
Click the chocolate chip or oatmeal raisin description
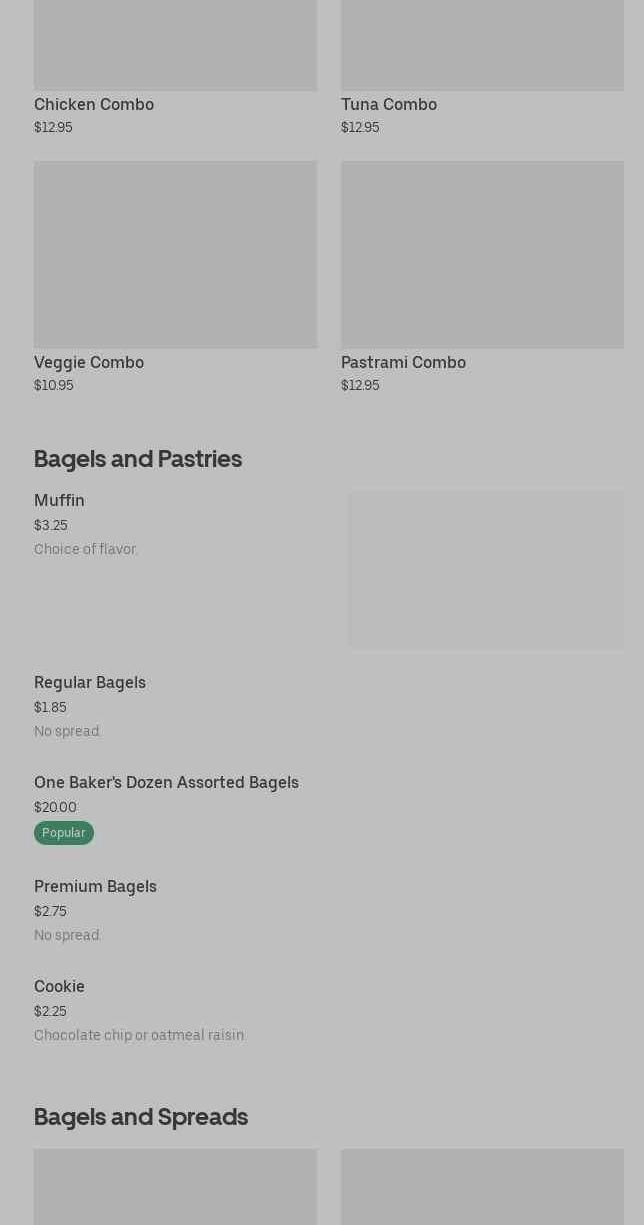[x=139, y=1035]
